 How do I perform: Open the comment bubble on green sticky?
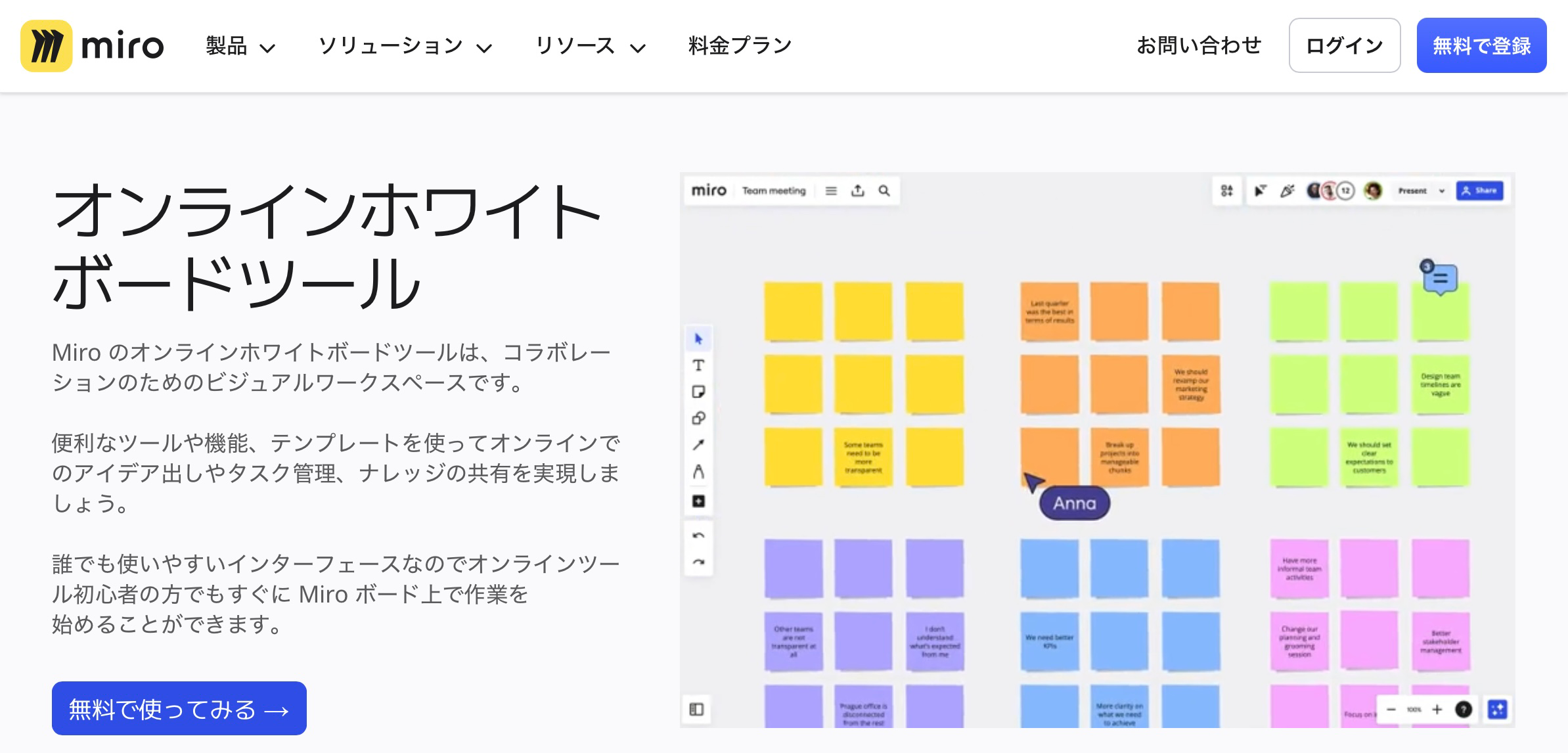click(1440, 279)
